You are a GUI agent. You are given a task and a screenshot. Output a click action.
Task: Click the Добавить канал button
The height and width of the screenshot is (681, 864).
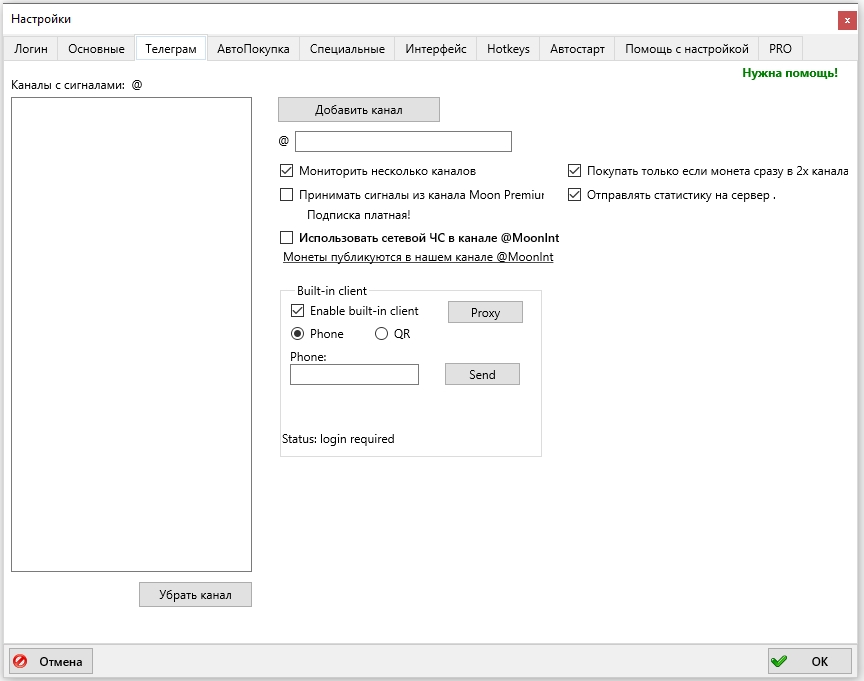tap(359, 110)
